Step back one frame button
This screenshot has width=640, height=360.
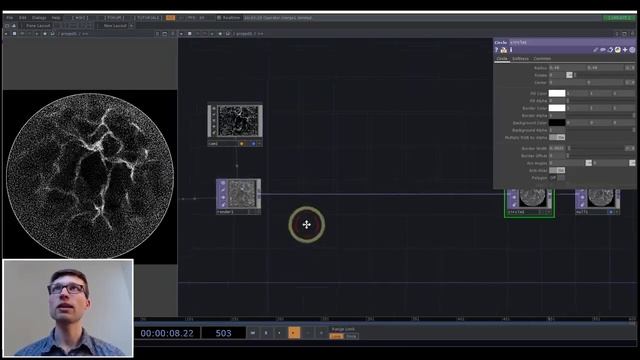coord(307,333)
